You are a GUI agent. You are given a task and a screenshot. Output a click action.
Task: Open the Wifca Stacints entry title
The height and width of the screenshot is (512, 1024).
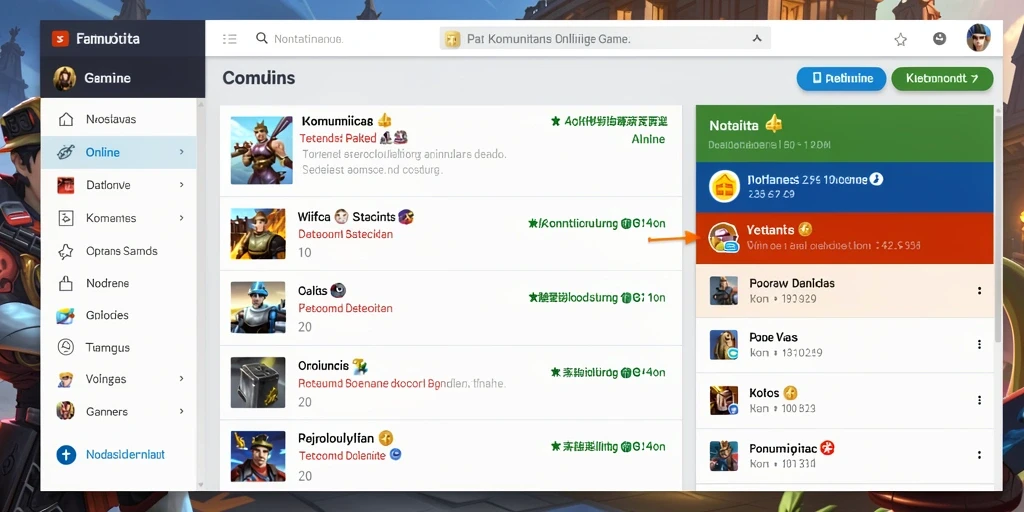(x=346, y=217)
